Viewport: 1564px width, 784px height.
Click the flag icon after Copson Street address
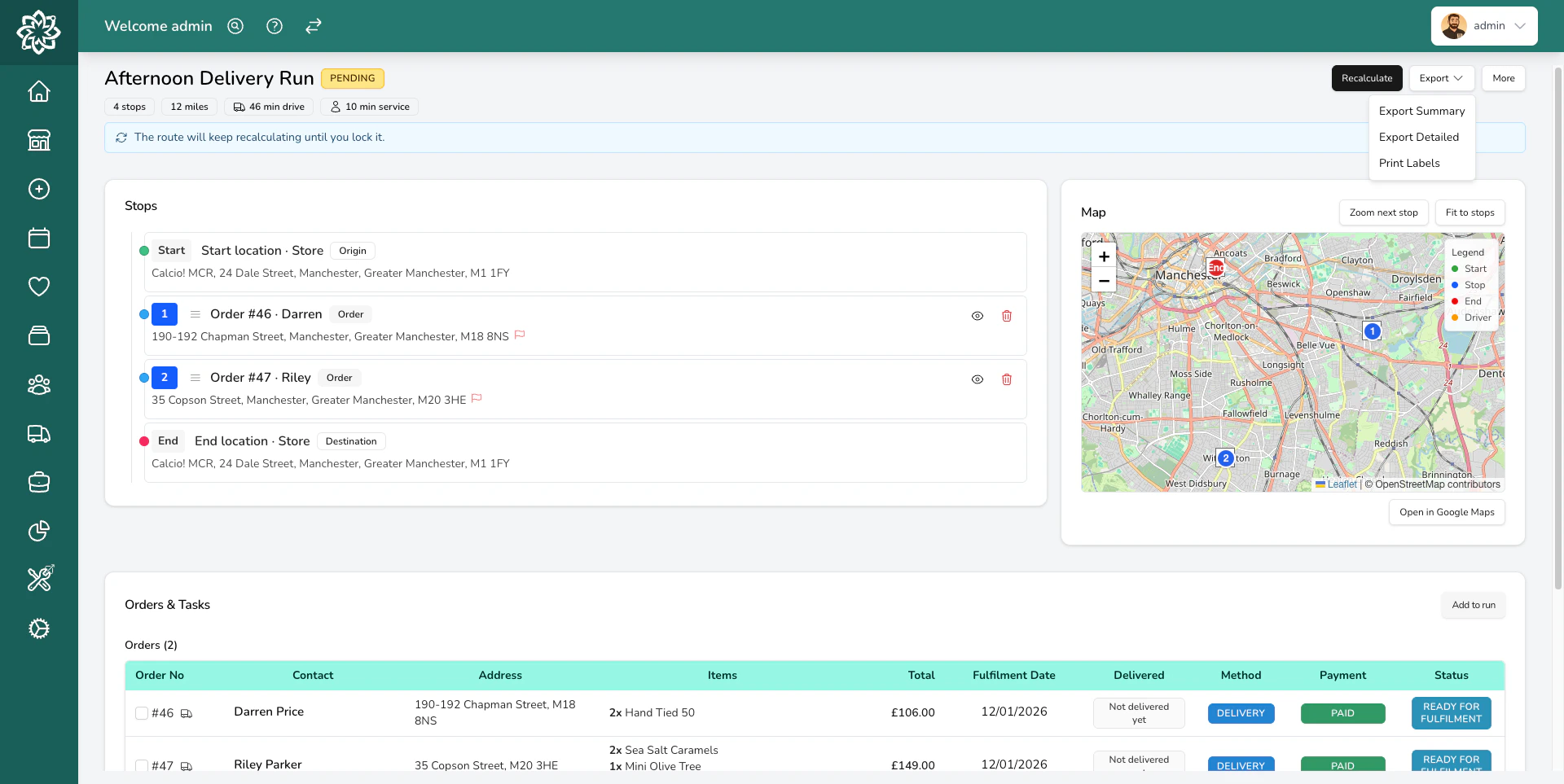pyautogui.click(x=477, y=398)
